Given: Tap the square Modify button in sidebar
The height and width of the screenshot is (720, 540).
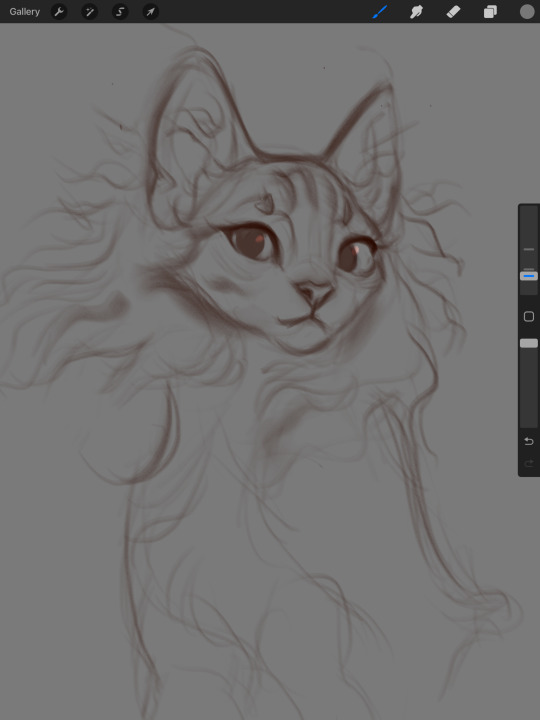Looking at the screenshot, I should (529, 316).
